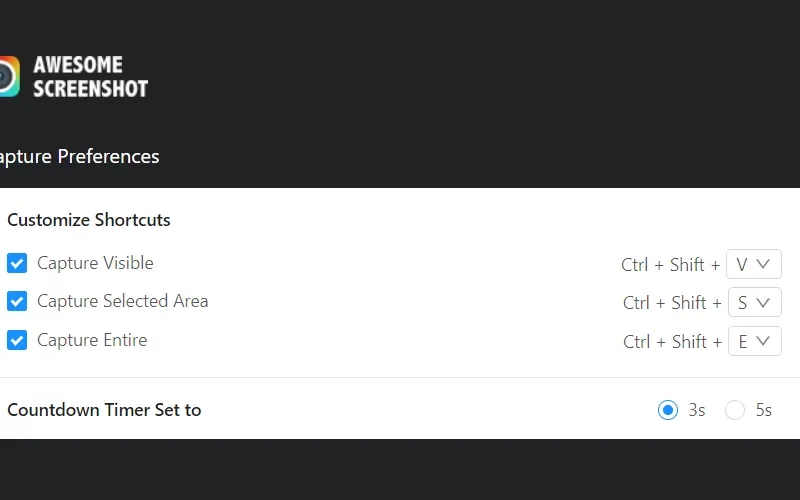This screenshot has width=800, height=500.
Task: Click the Capture Visible label text
Action: click(95, 263)
